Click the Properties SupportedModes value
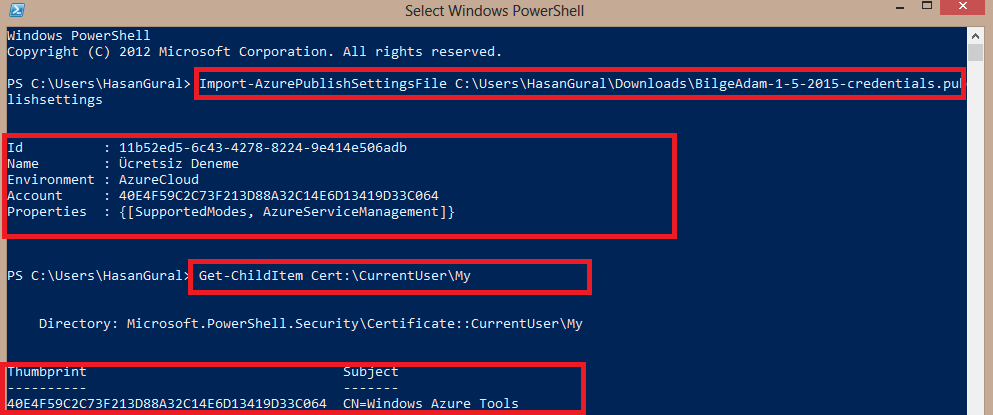This screenshot has width=993, height=415. (x=287, y=212)
